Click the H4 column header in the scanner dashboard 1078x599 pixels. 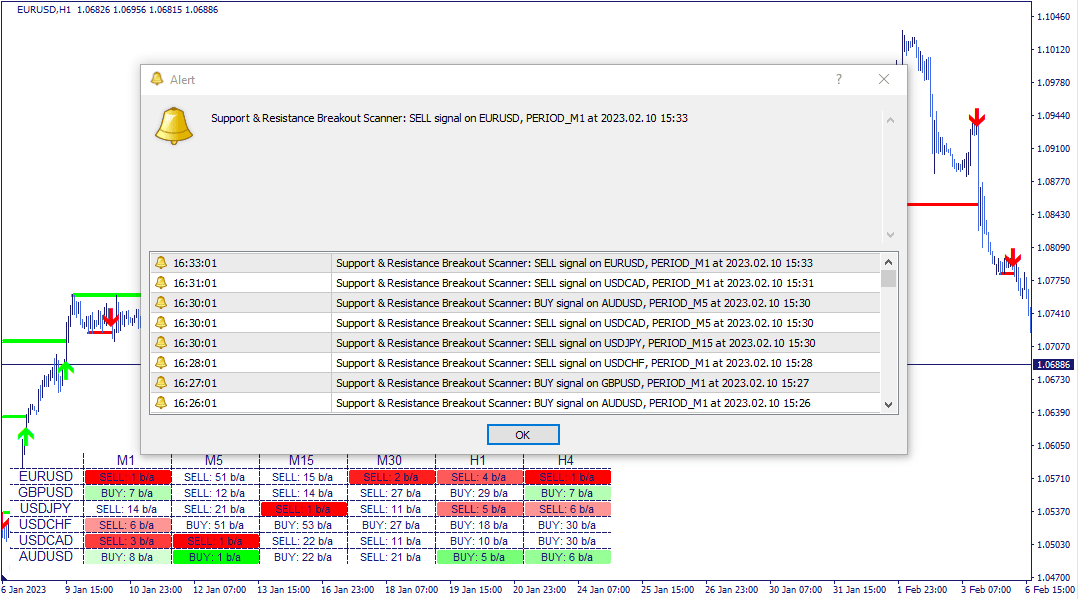(566, 460)
